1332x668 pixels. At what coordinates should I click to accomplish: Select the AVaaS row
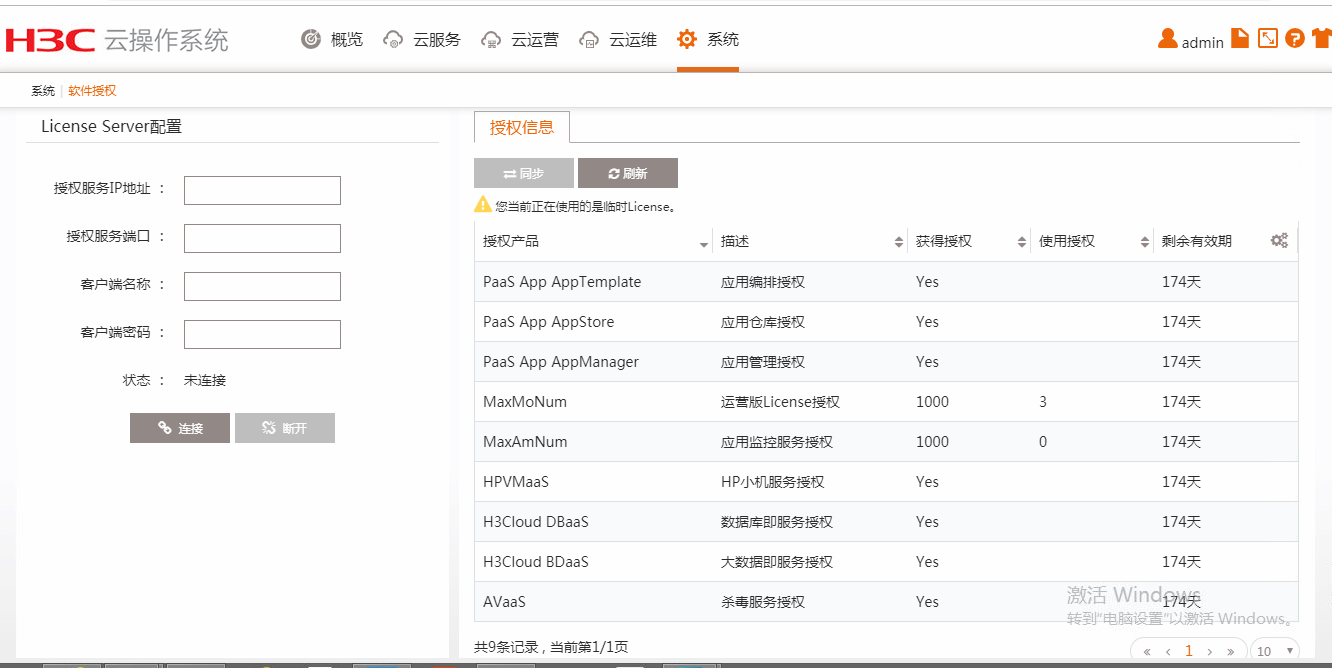886,602
